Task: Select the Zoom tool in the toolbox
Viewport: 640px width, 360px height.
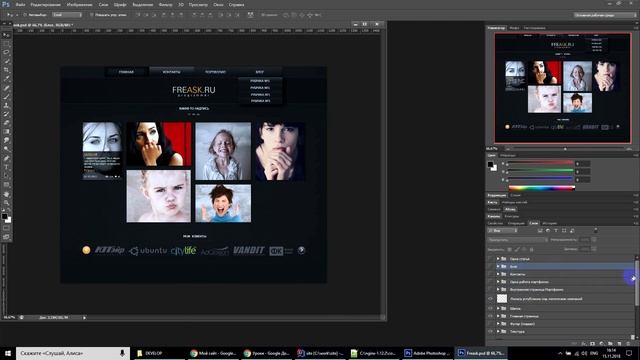Action: pyautogui.click(x=6, y=202)
